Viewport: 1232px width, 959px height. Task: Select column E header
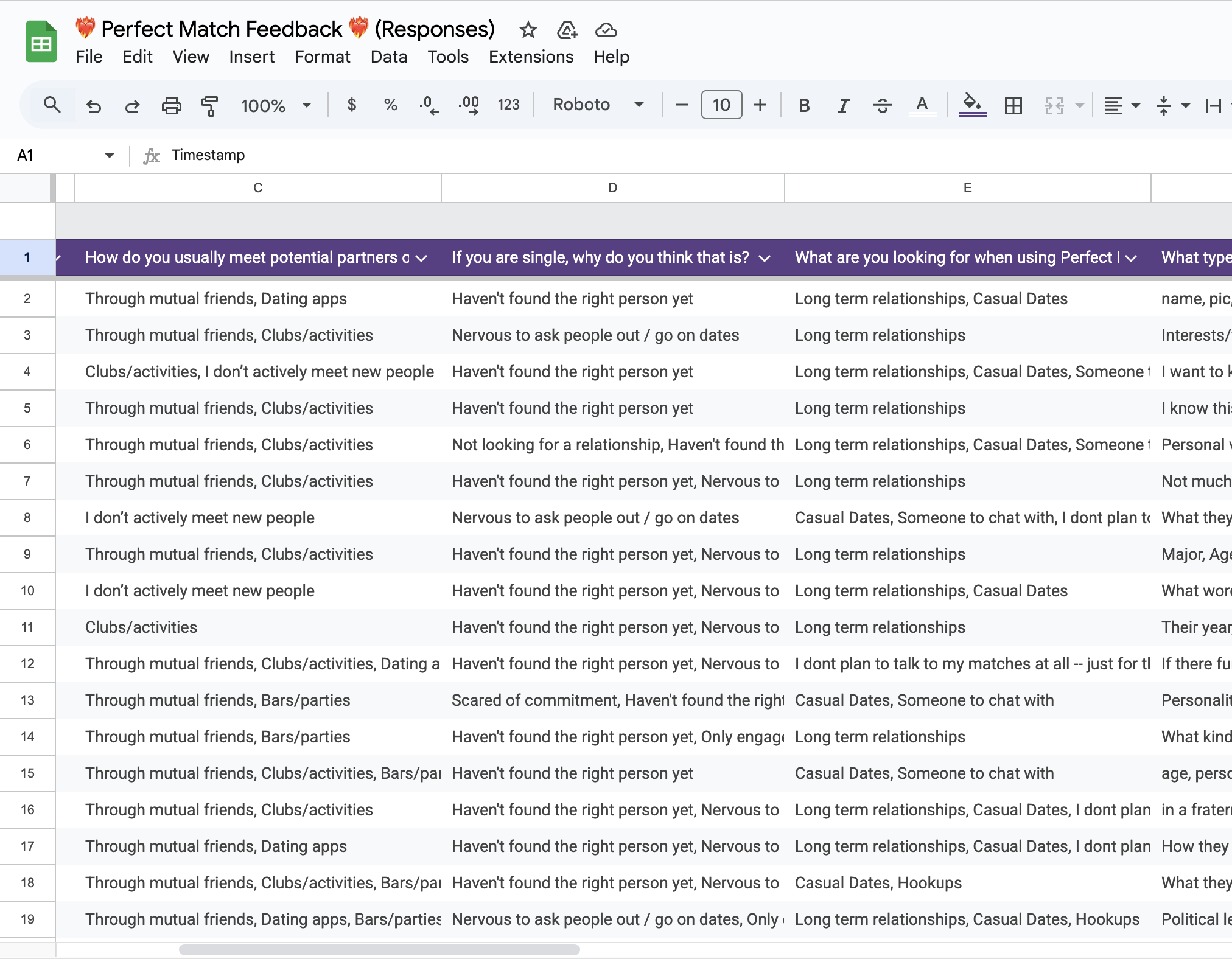click(968, 187)
